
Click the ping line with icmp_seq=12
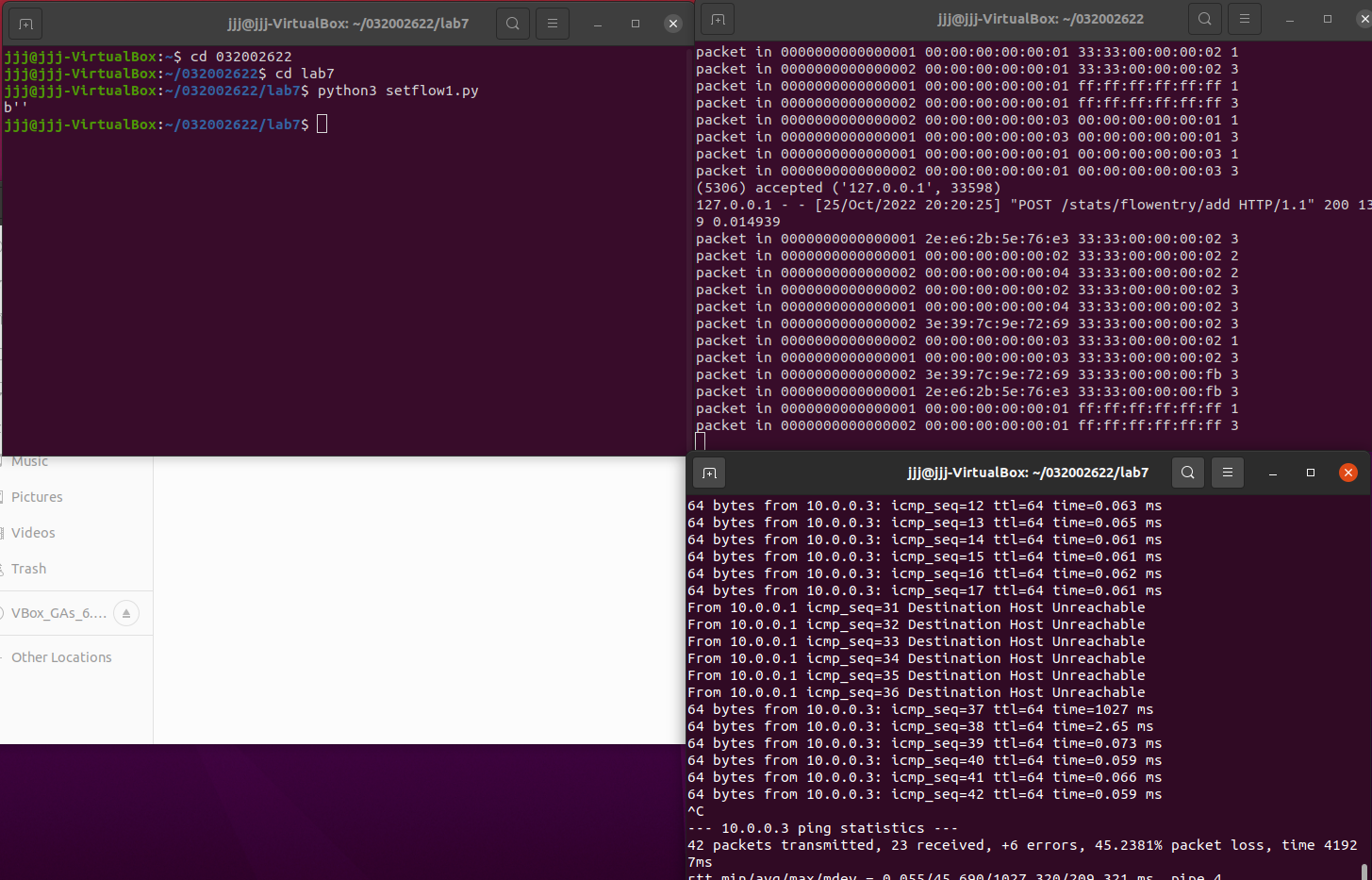(x=925, y=506)
